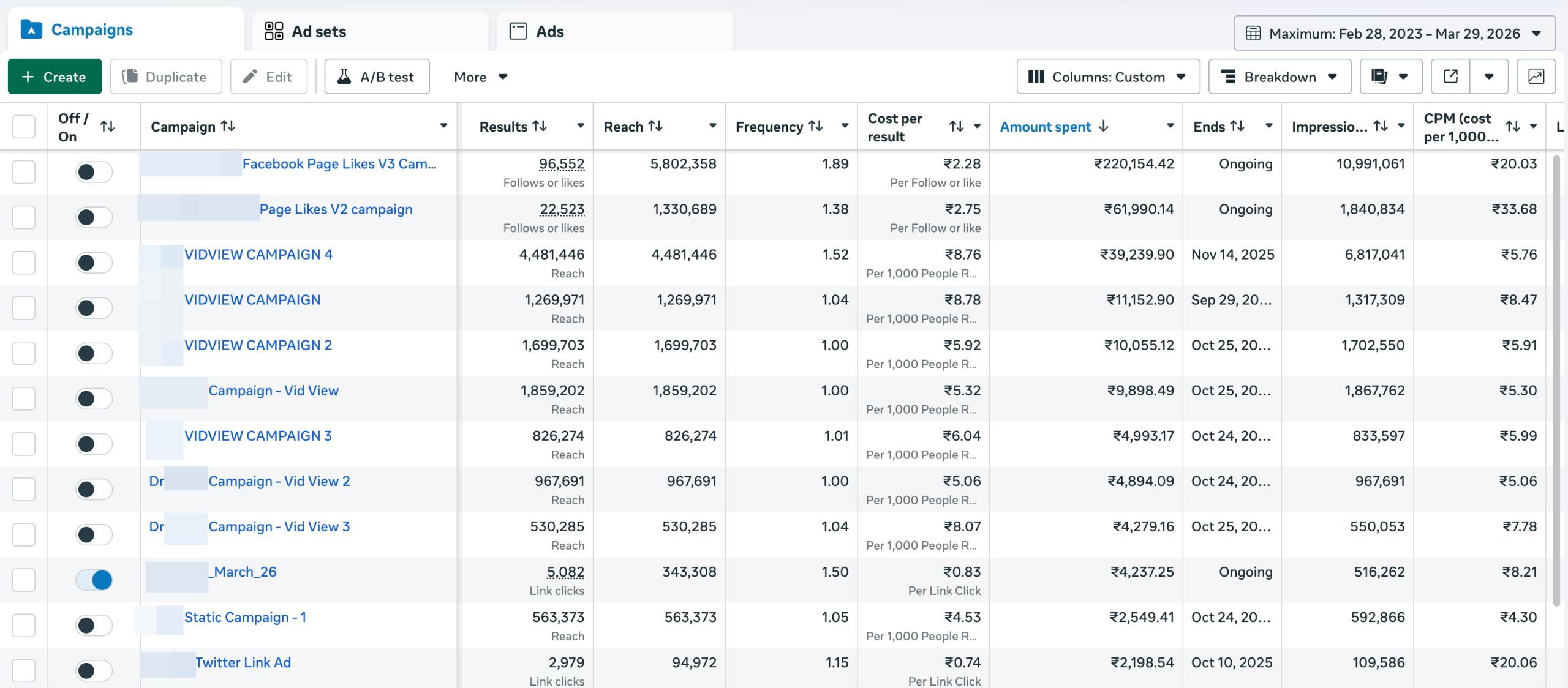
Task: Check the checkbox for VIDVIEW CAMPAIGN 4
Action: click(x=23, y=263)
